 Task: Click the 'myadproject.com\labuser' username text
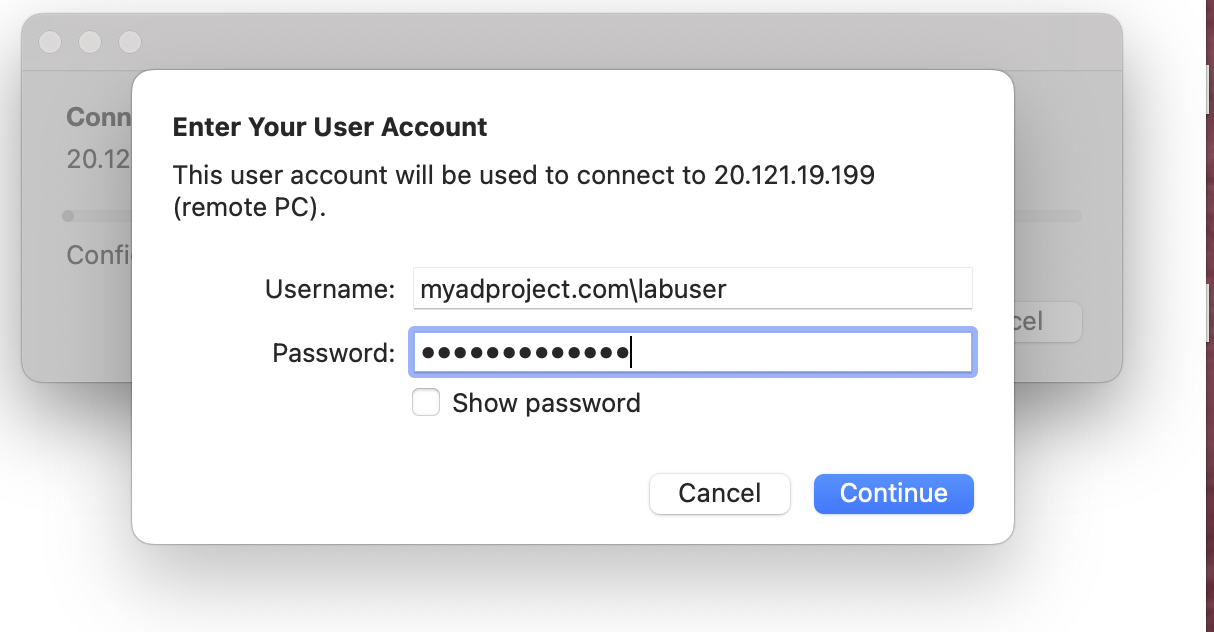[573, 289]
